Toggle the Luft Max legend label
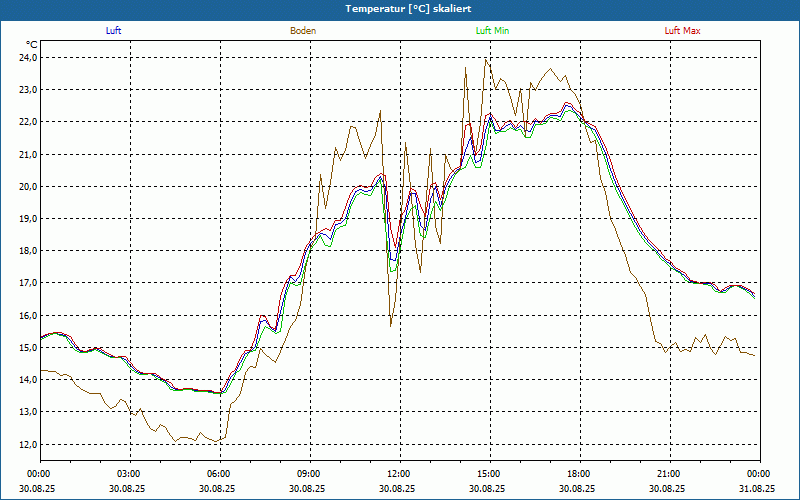 tap(683, 31)
